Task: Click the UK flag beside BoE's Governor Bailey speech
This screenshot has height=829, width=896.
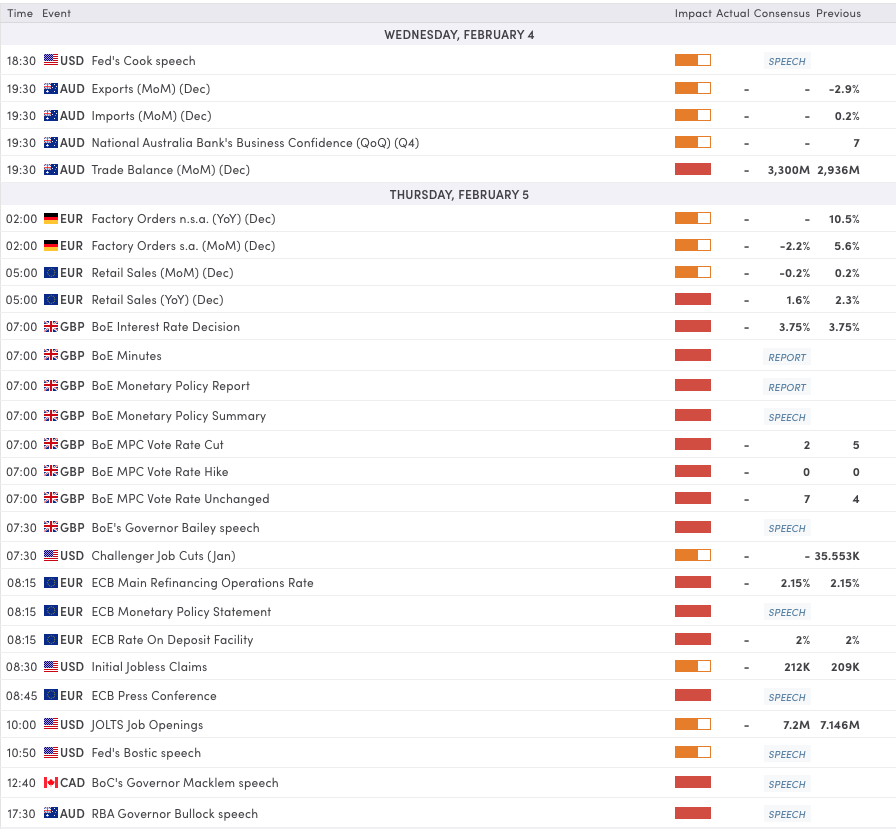Action: (51, 527)
